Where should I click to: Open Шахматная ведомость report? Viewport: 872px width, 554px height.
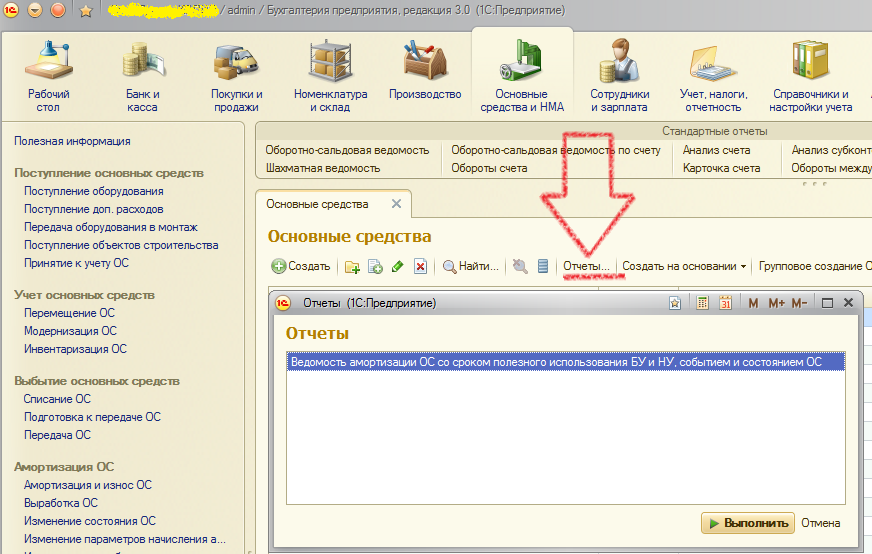[x=323, y=168]
